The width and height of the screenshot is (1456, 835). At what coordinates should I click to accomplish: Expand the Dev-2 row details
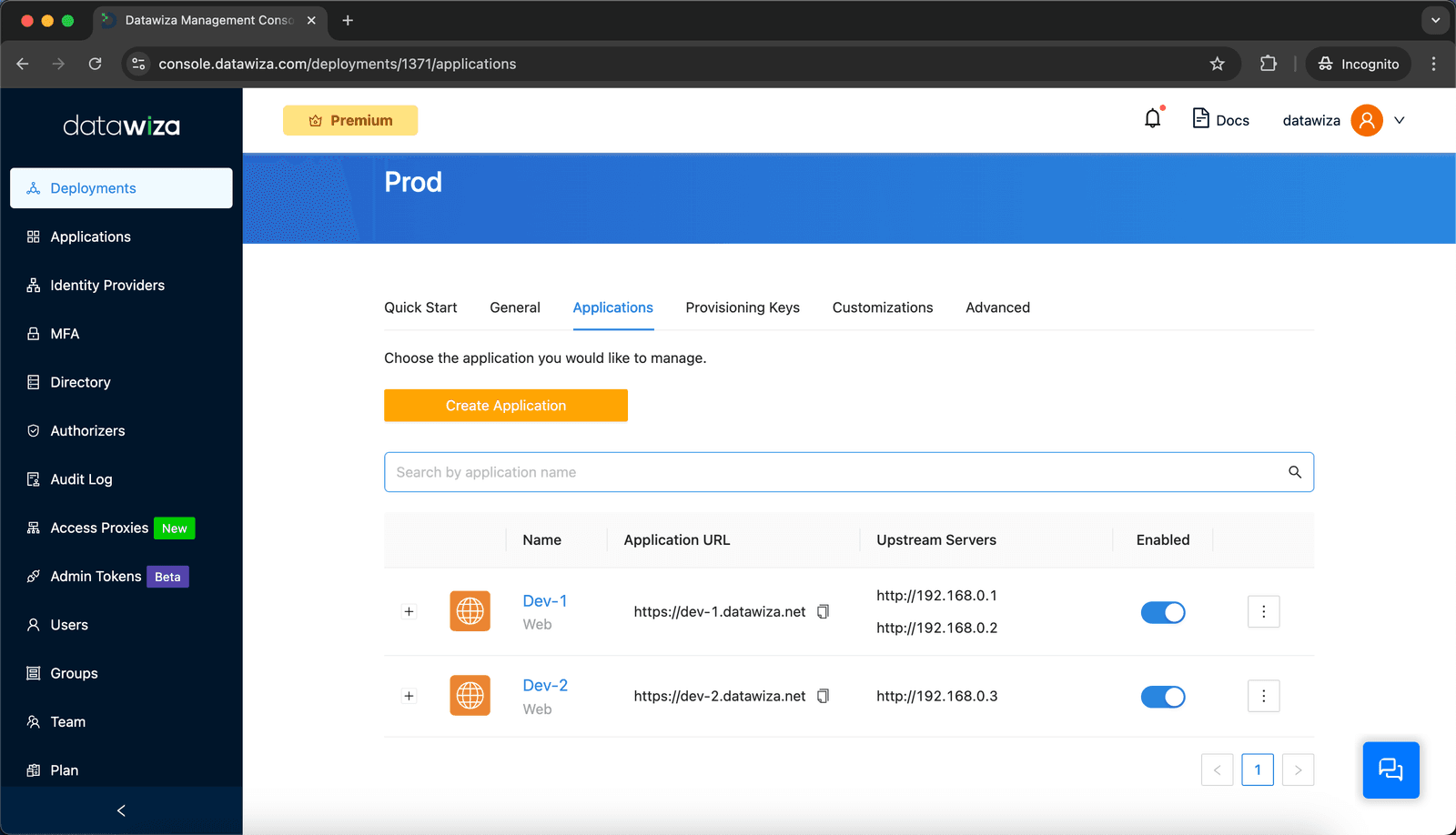(x=409, y=697)
